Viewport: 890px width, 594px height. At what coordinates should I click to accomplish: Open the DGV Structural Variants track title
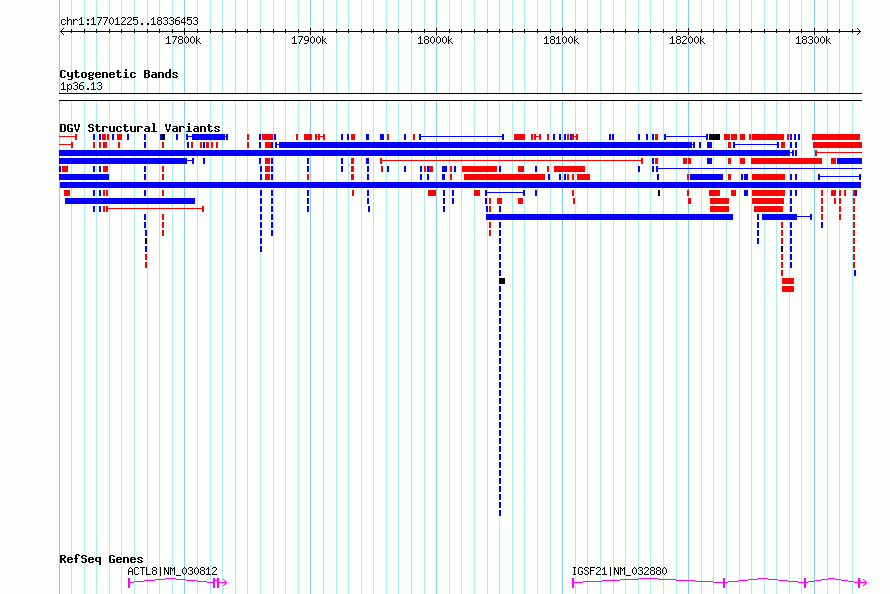pos(140,128)
